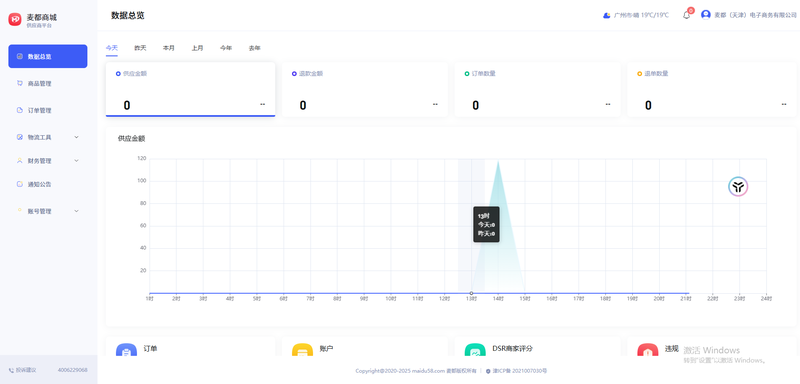Click the 违规 card icon
This screenshot has width=800, height=384.
tap(647, 351)
